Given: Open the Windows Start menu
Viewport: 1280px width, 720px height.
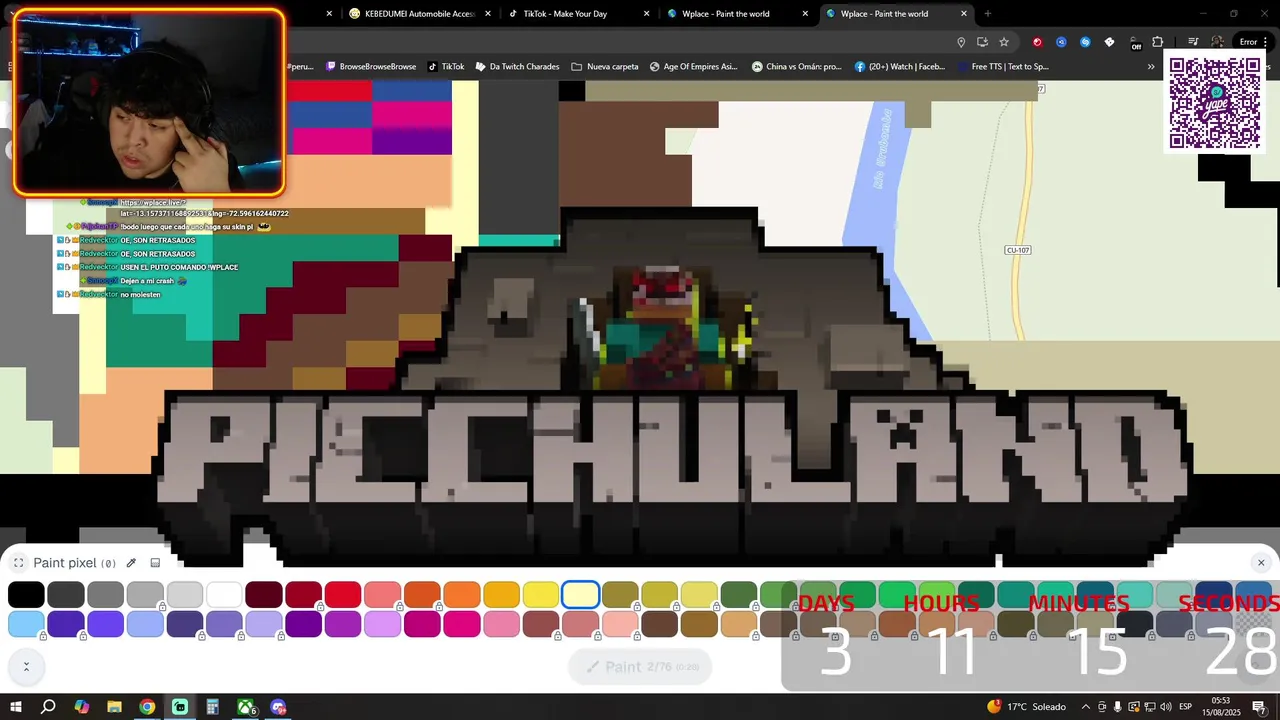Looking at the screenshot, I should click(x=15, y=707).
